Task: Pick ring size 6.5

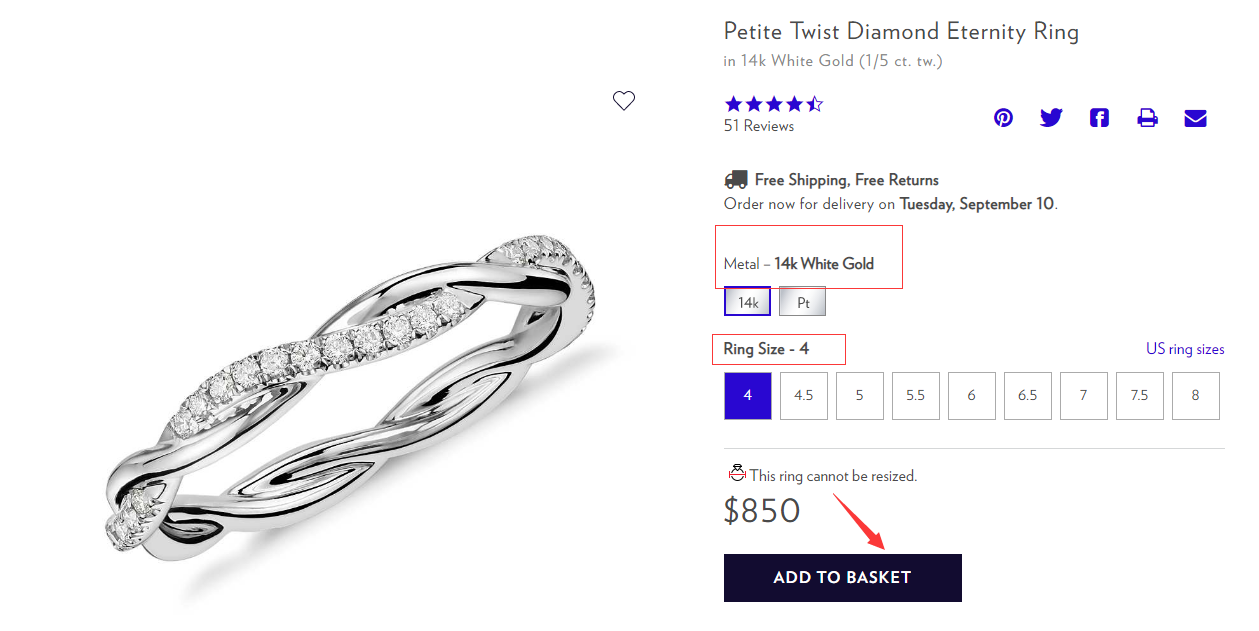Action: 1028,395
